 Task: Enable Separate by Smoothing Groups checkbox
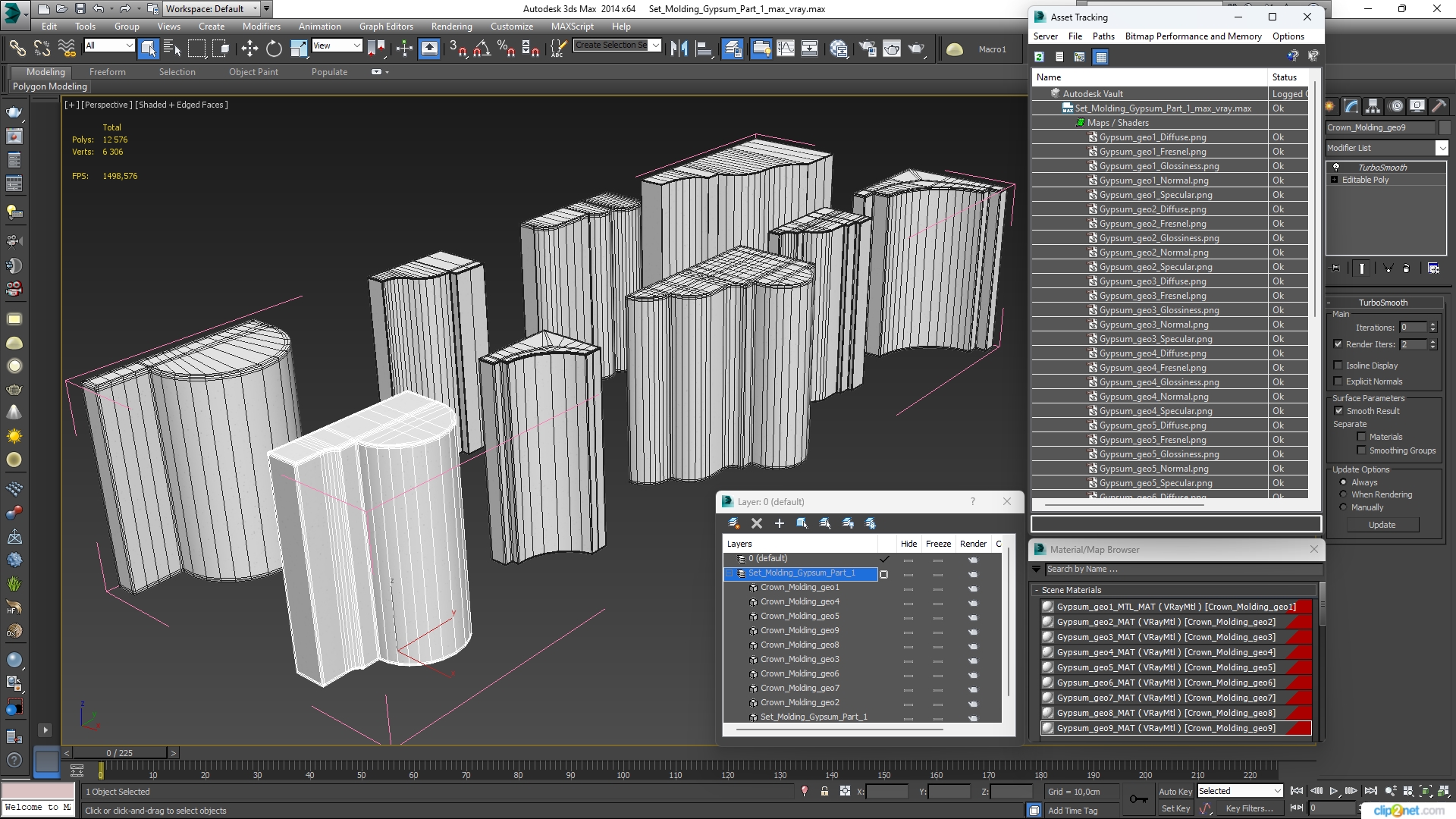pos(1361,450)
